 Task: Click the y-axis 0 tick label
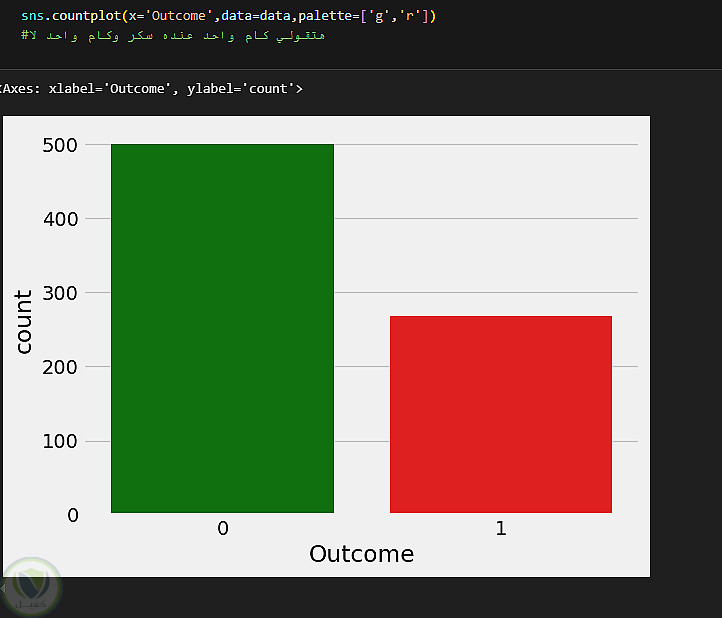point(73,515)
